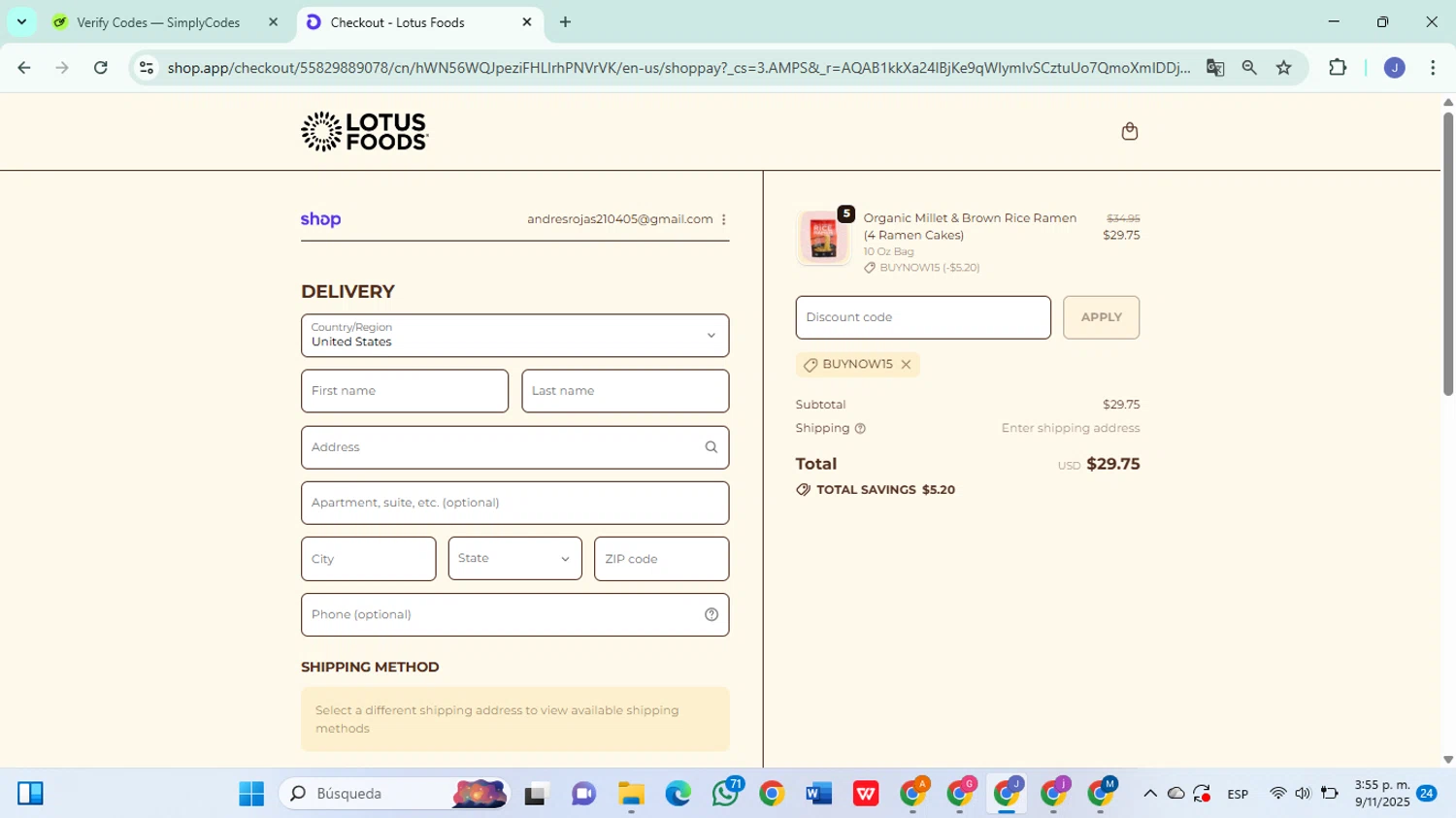Image resolution: width=1456 pixels, height=818 pixels.
Task: Click the Shop Pay logo
Action: coord(320,219)
